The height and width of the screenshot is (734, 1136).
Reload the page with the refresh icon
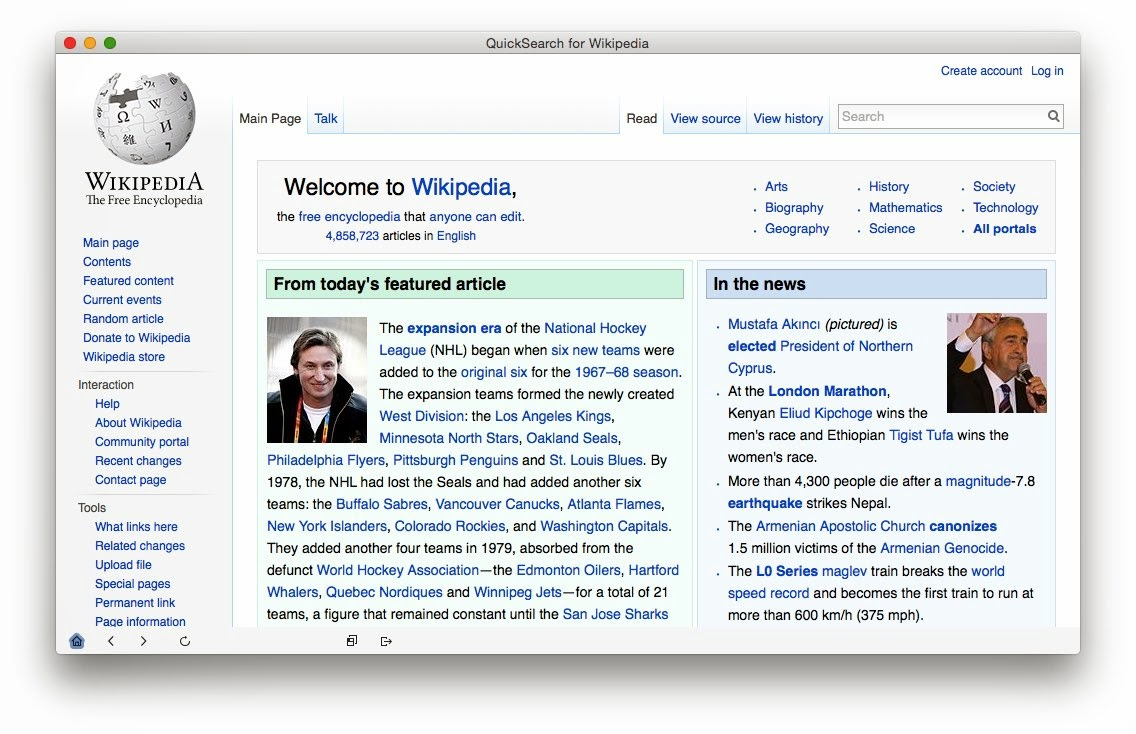[x=185, y=641]
